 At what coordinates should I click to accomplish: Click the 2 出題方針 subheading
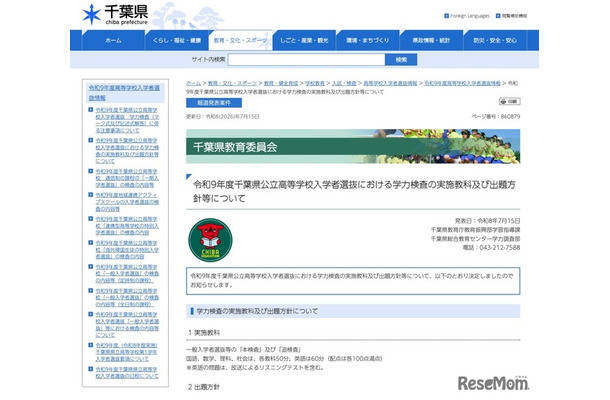[x=204, y=387]
